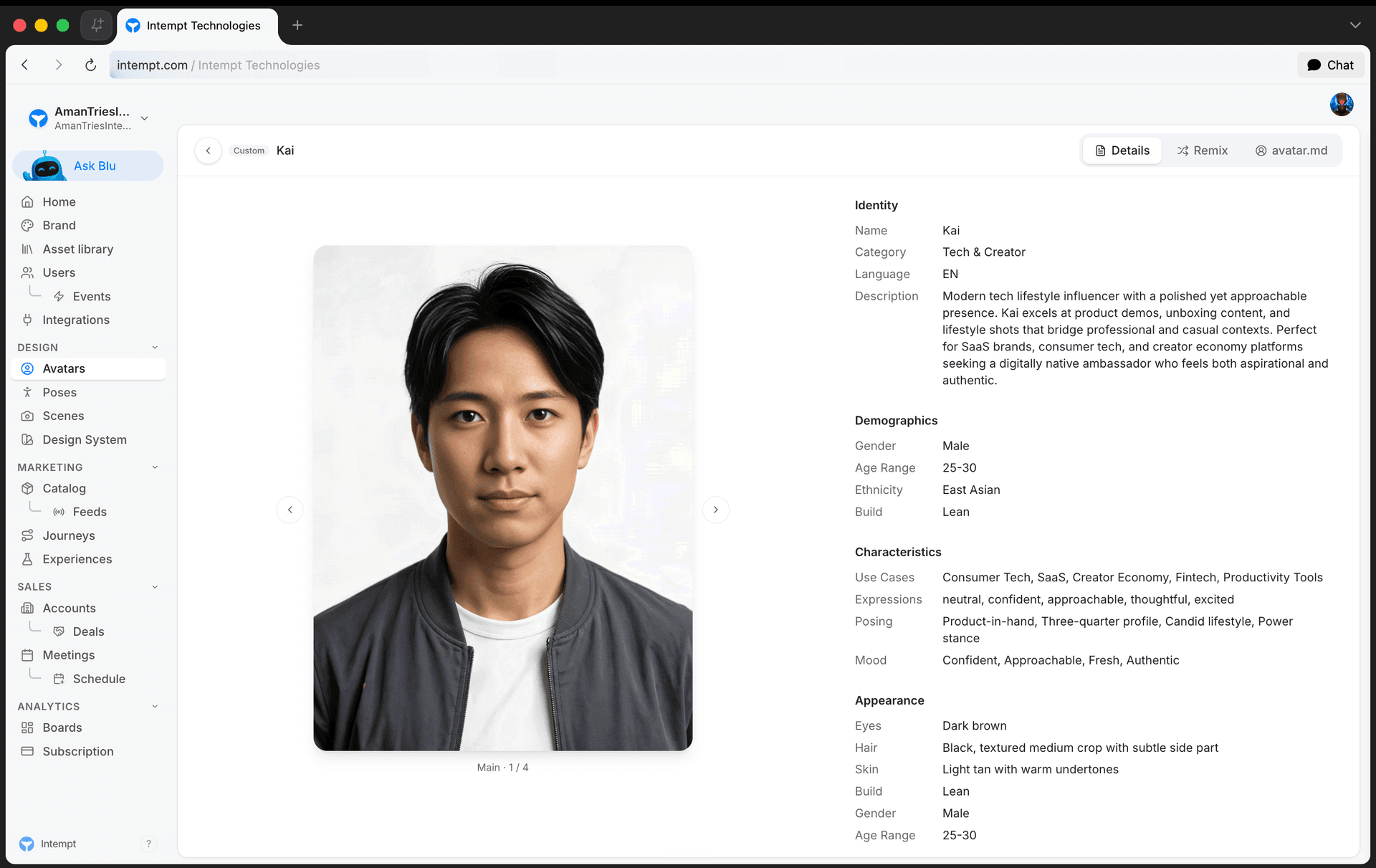
Task: Click the Intempt logo at sidebar bottom
Action: [x=27, y=844]
